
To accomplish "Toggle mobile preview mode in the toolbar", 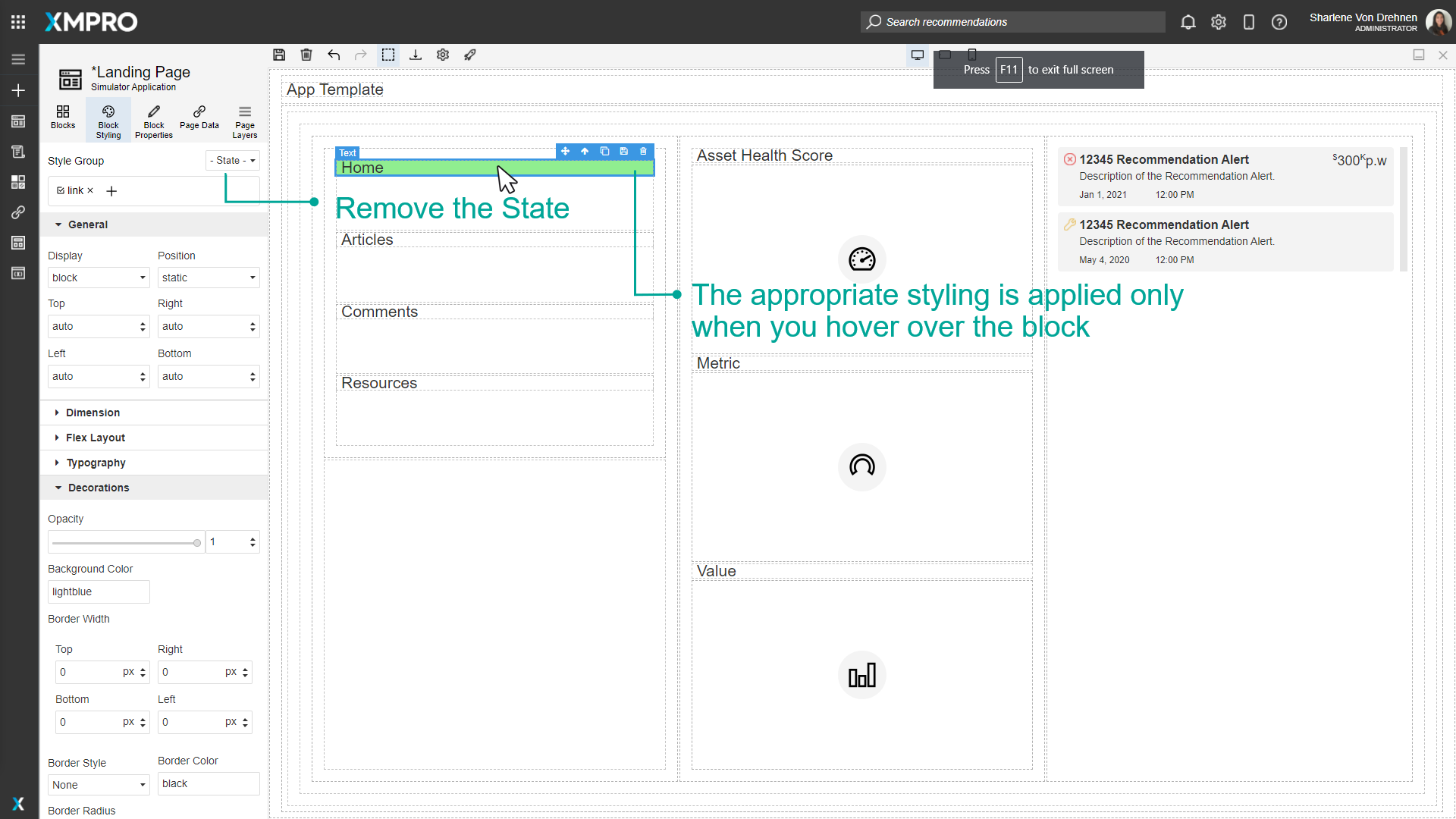I will pos(973,55).
